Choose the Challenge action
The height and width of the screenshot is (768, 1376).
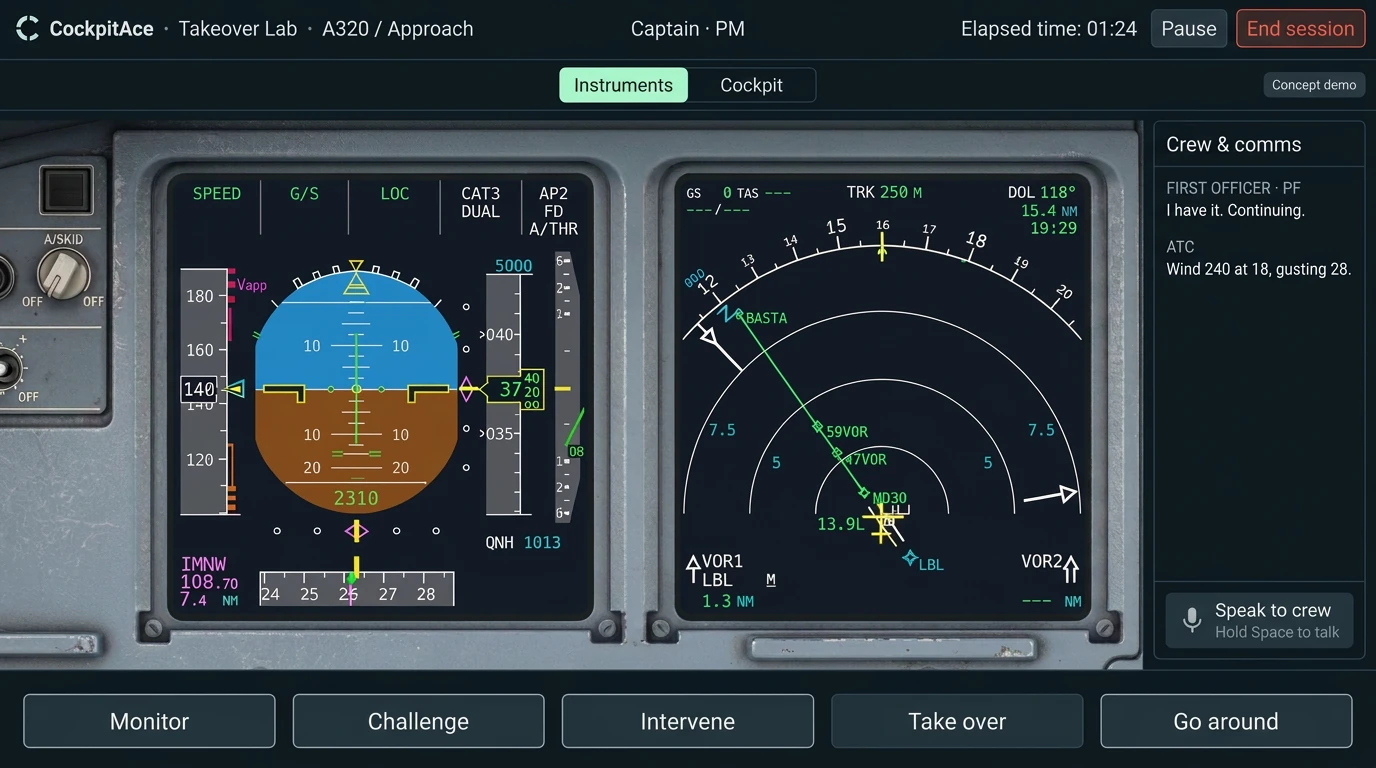pos(418,721)
